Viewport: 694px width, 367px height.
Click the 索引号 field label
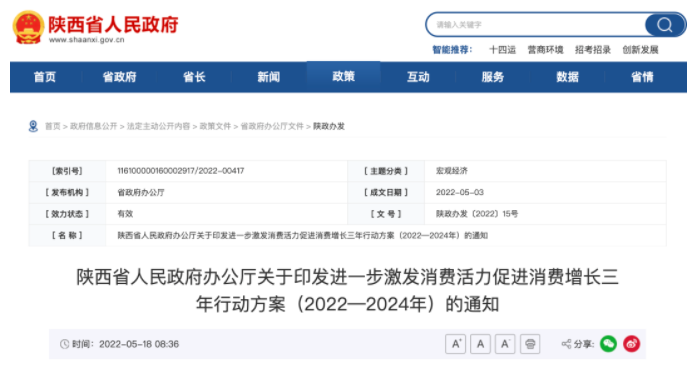pyautogui.click(x=67, y=171)
